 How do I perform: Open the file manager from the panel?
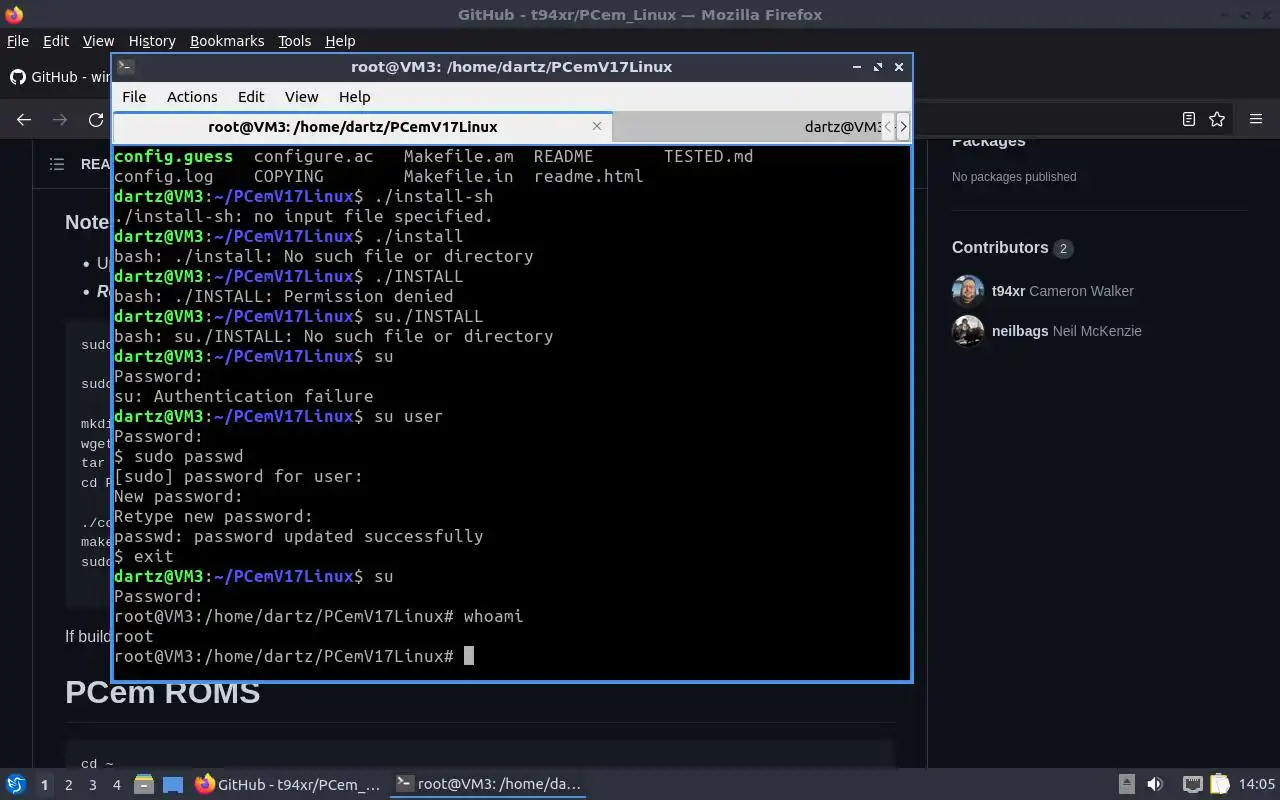point(144,785)
